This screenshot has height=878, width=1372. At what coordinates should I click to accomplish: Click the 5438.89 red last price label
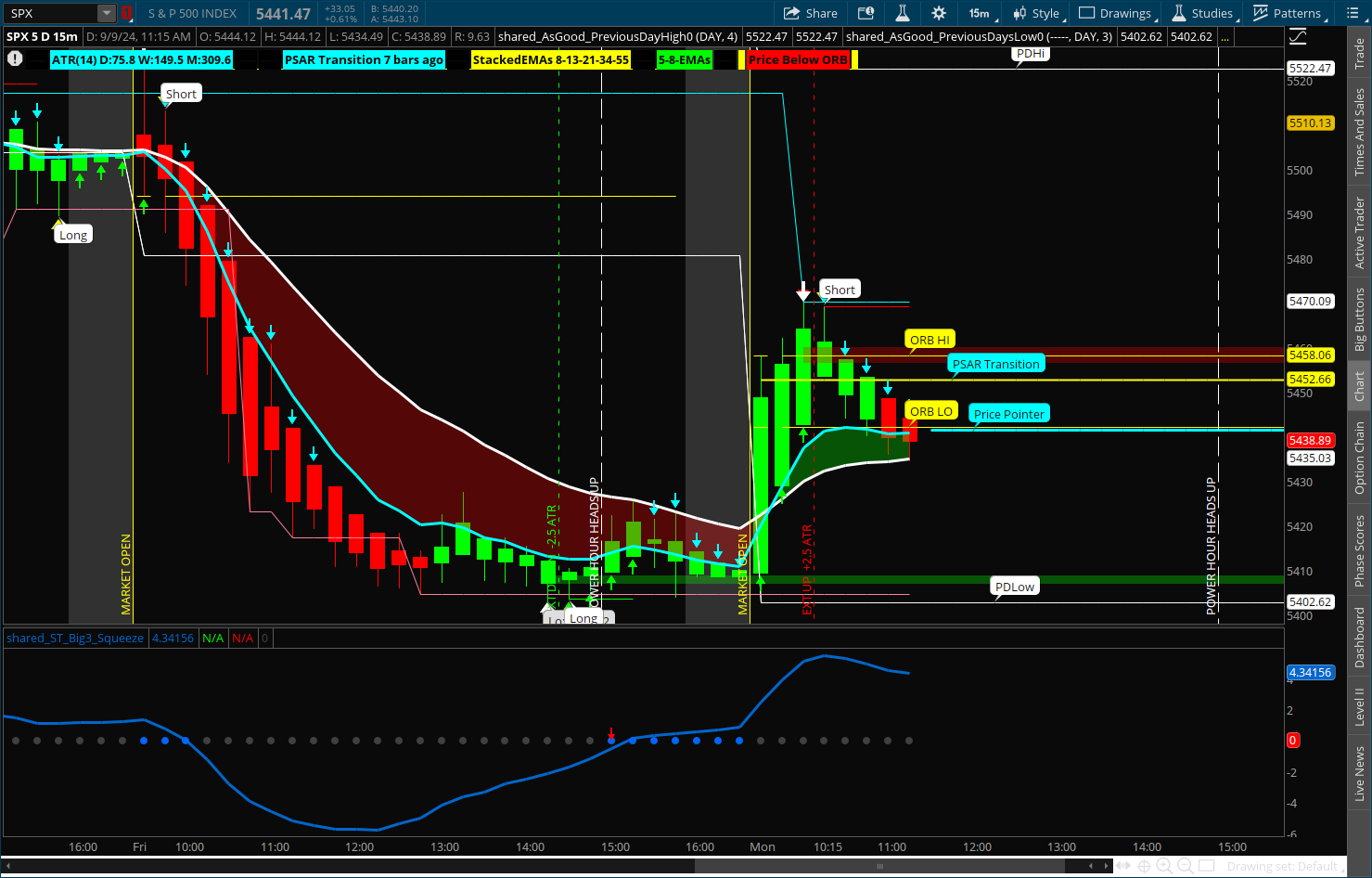point(1310,440)
